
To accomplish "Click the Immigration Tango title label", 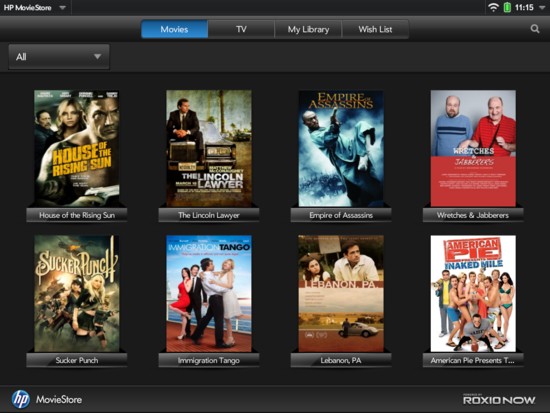I will coord(209,360).
